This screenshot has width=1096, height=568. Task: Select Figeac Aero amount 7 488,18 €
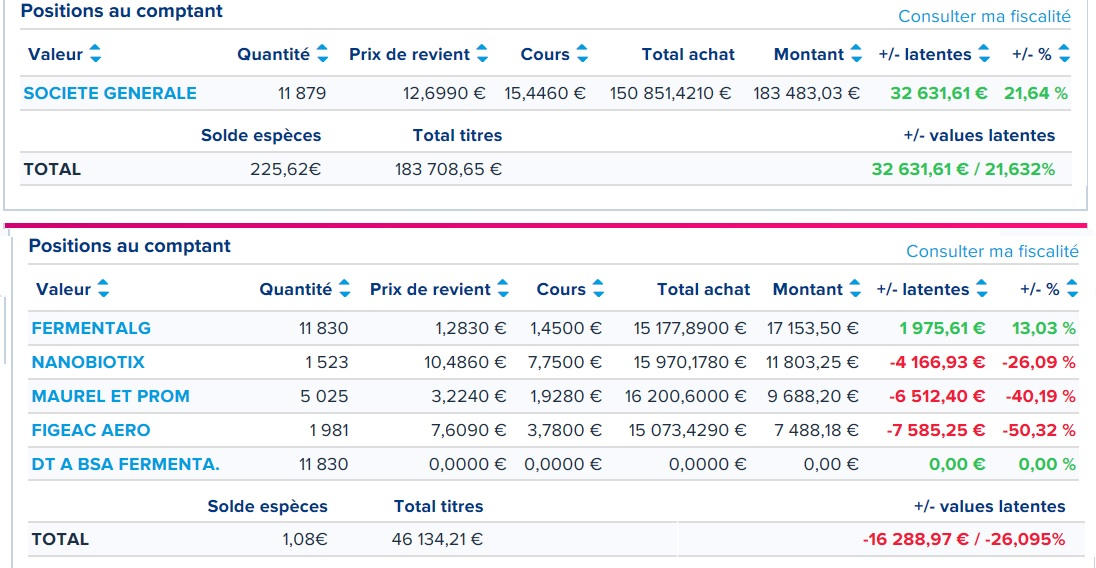pyautogui.click(x=816, y=430)
